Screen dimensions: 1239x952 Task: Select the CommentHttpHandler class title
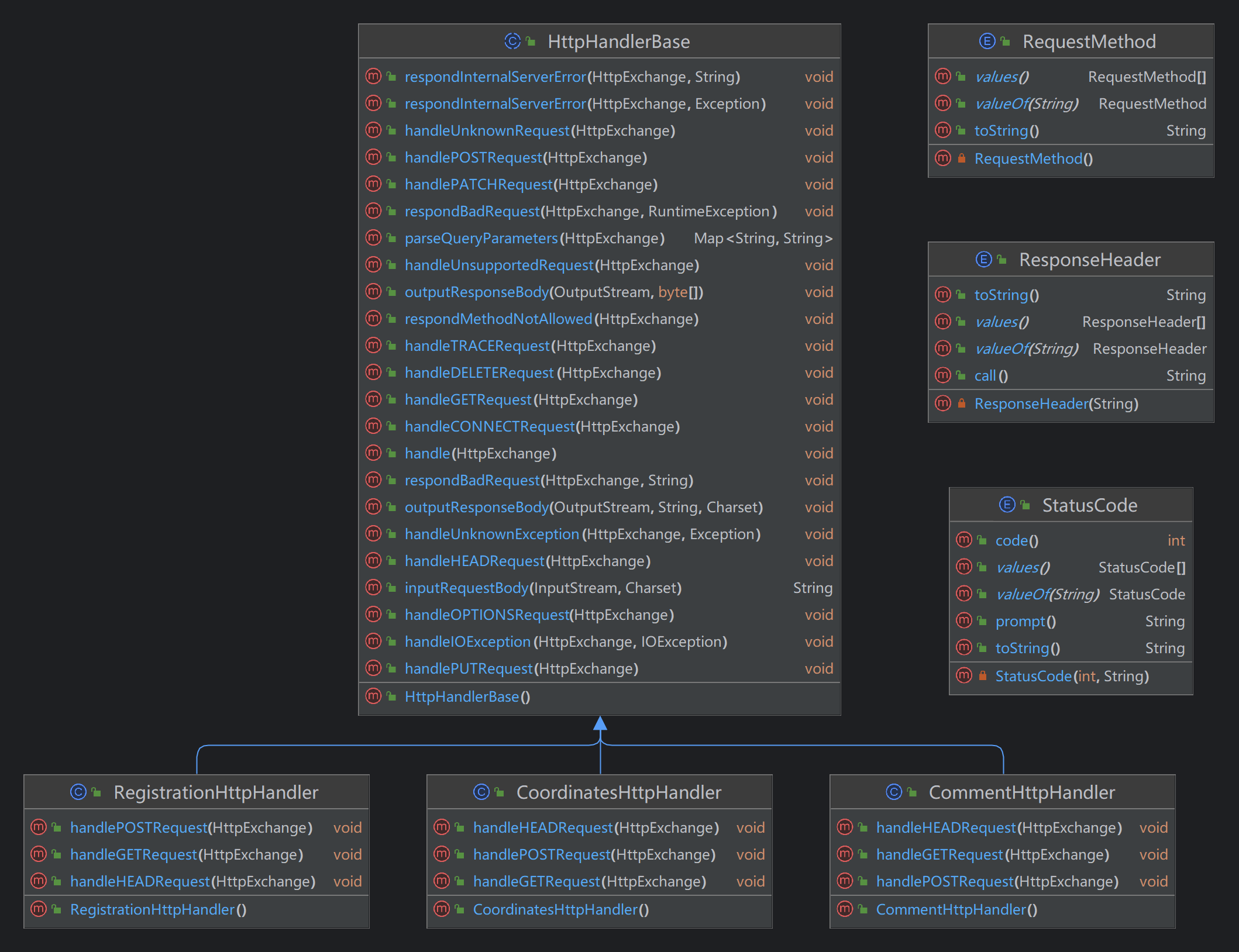tap(1022, 792)
